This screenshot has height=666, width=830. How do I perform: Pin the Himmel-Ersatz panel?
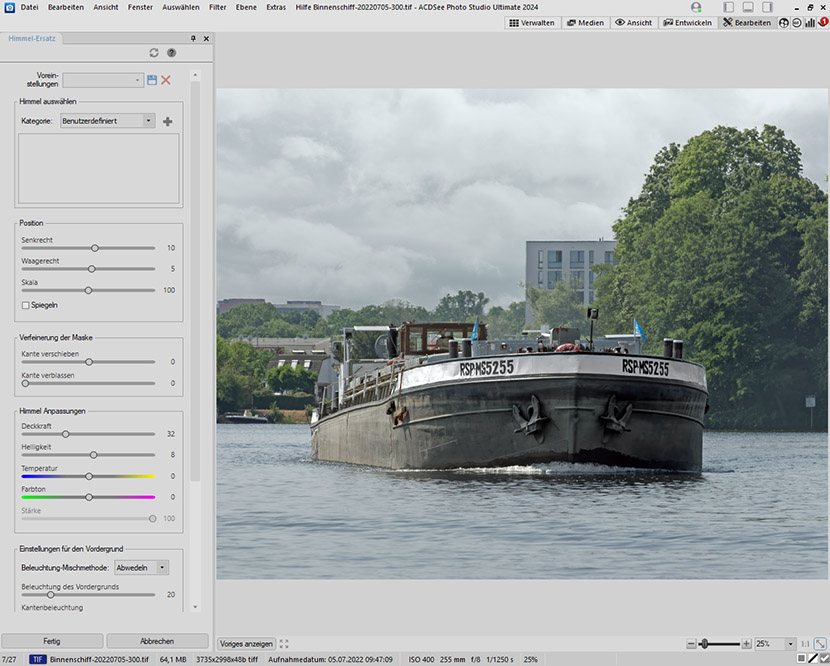(x=193, y=39)
